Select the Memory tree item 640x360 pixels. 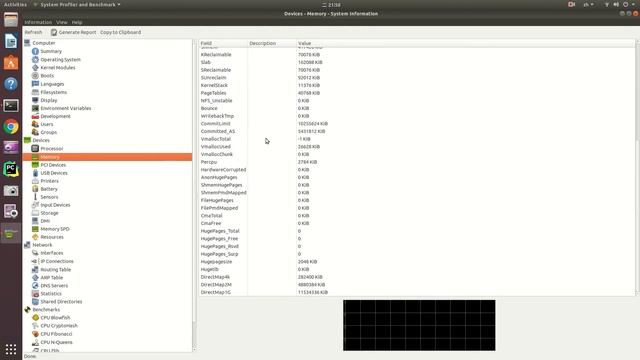pyautogui.click(x=107, y=157)
